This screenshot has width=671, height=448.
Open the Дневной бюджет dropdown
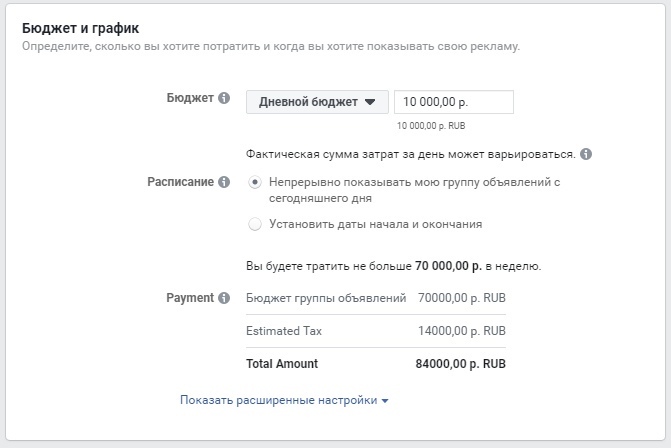point(317,102)
